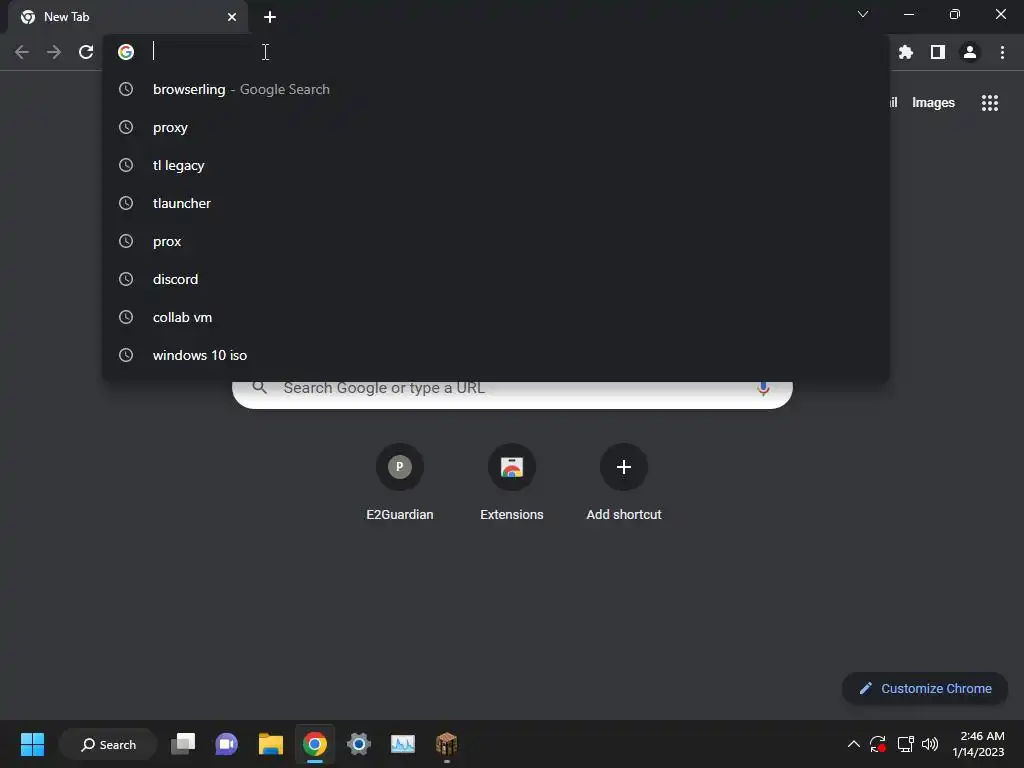Viewport: 1024px width, 768px height.
Task: Click the Google logo in the address bar
Action: pos(126,52)
